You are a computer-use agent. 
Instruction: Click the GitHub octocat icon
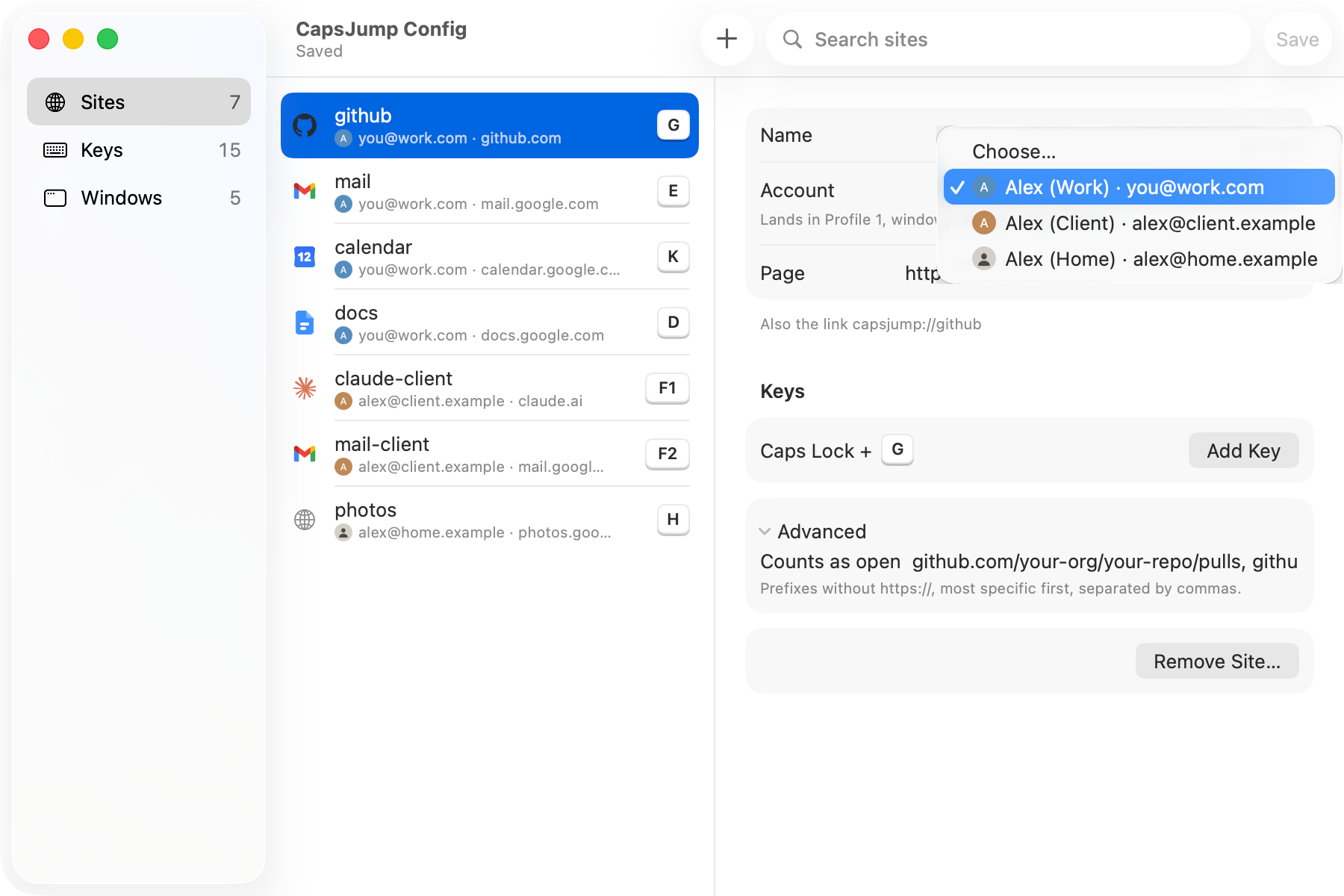305,125
